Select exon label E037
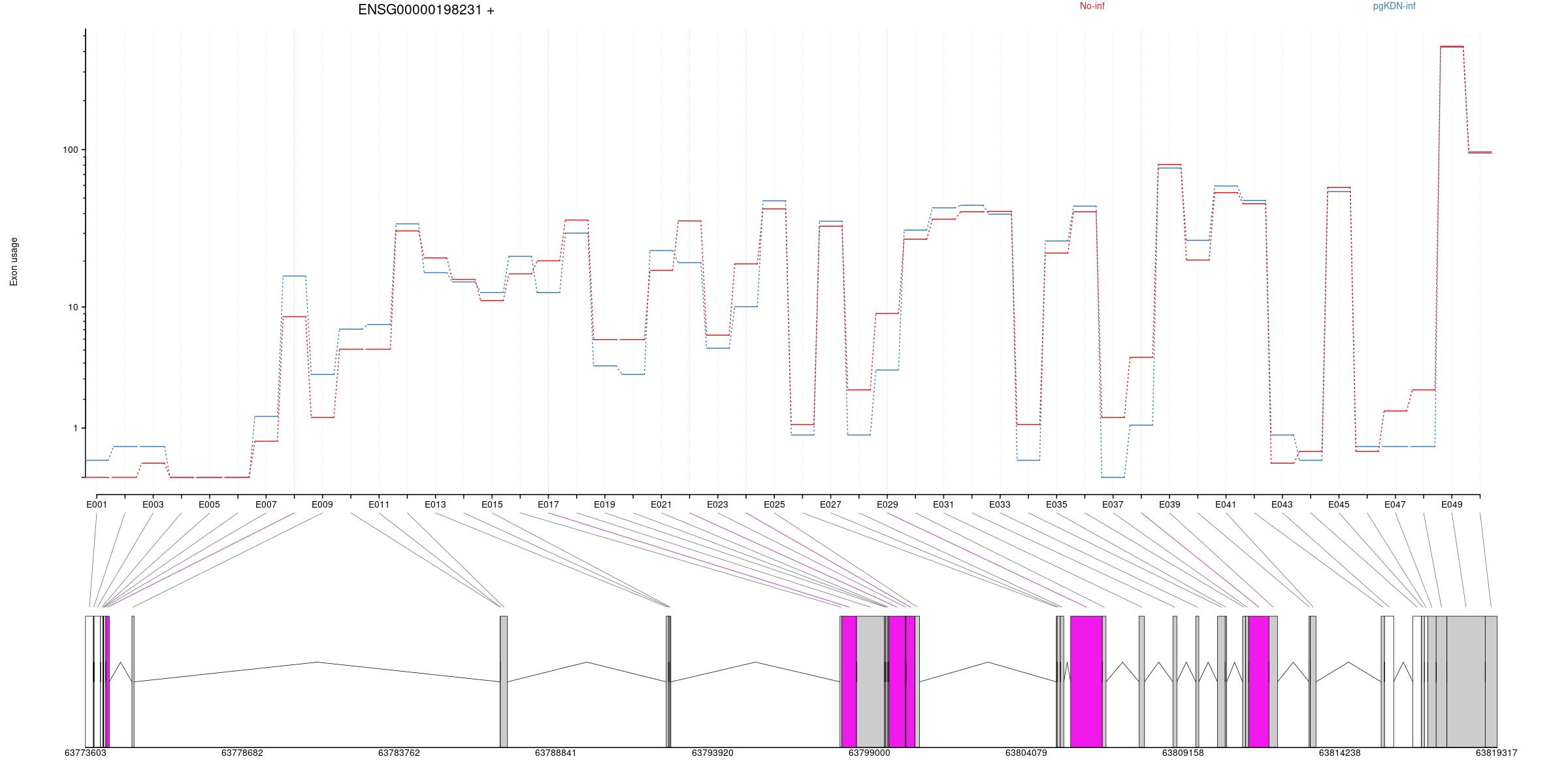The height and width of the screenshot is (784, 1568). coord(1113,504)
